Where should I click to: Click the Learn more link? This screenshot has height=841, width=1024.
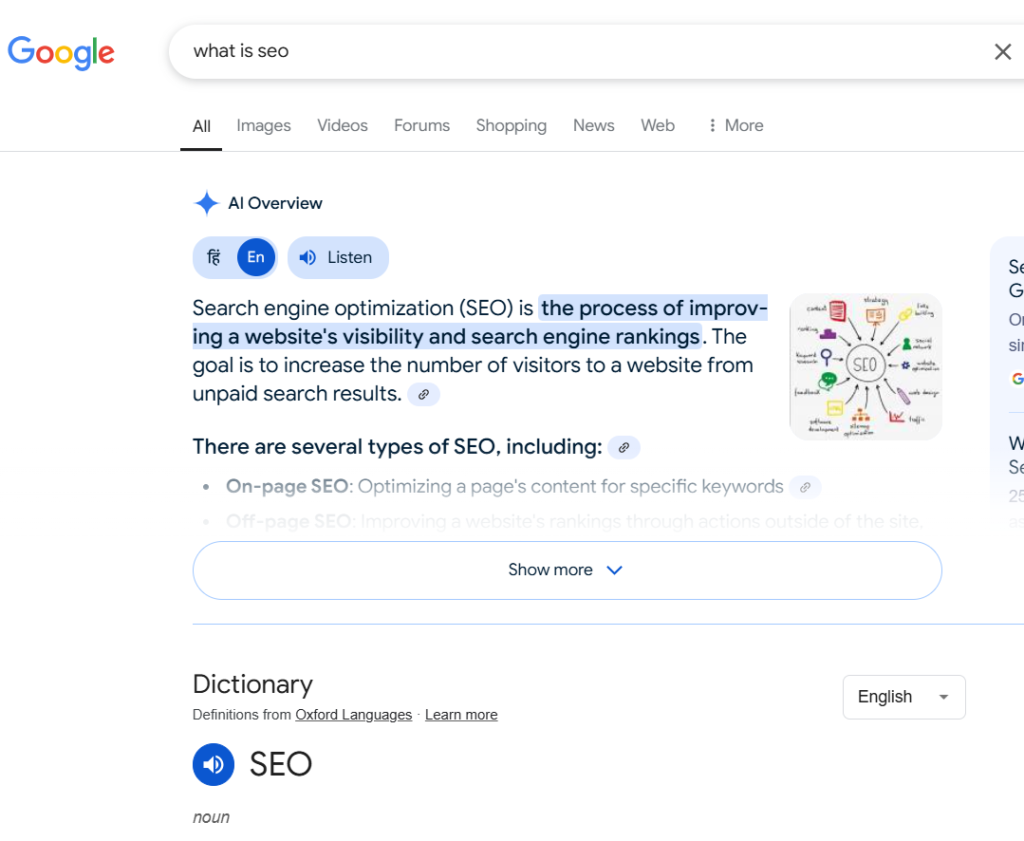(x=461, y=714)
